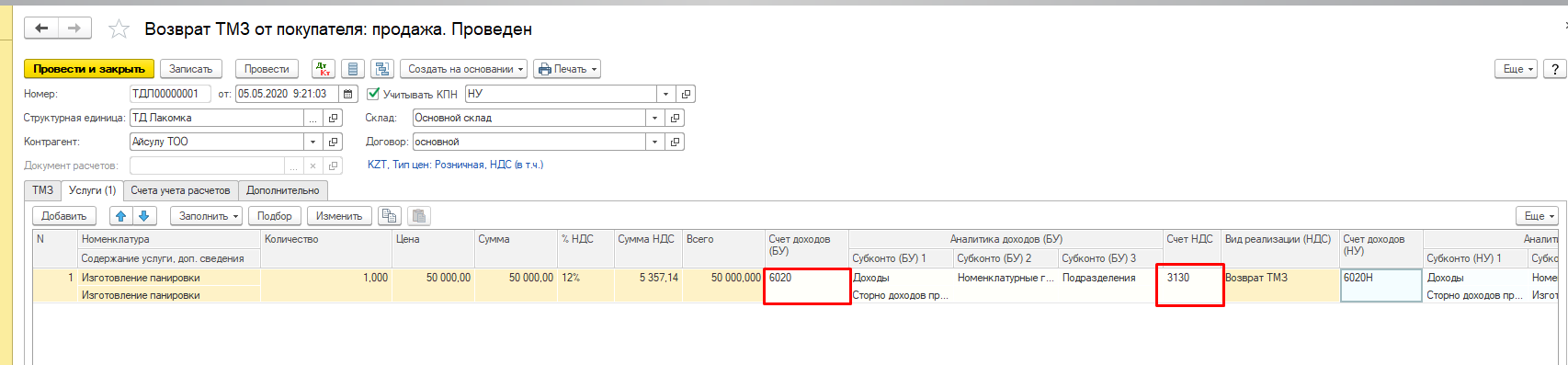Open the Контрагент Айсулу ТОО form

[x=333, y=142]
